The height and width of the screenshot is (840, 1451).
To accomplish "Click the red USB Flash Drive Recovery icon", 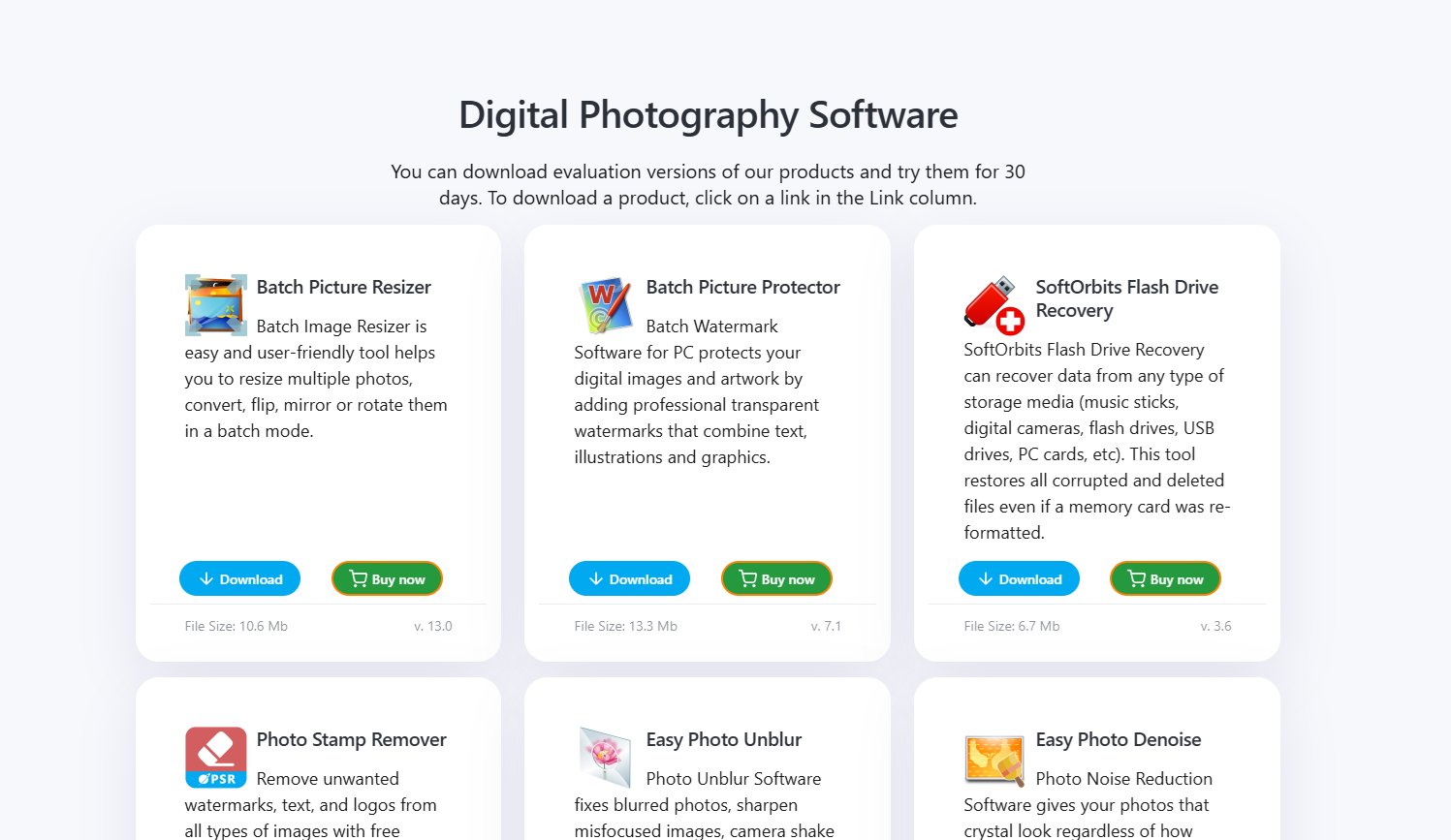I will click(x=994, y=305).
